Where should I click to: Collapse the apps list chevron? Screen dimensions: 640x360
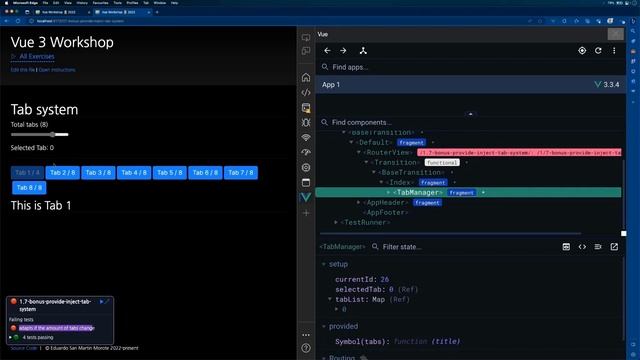tap(470, 114)
